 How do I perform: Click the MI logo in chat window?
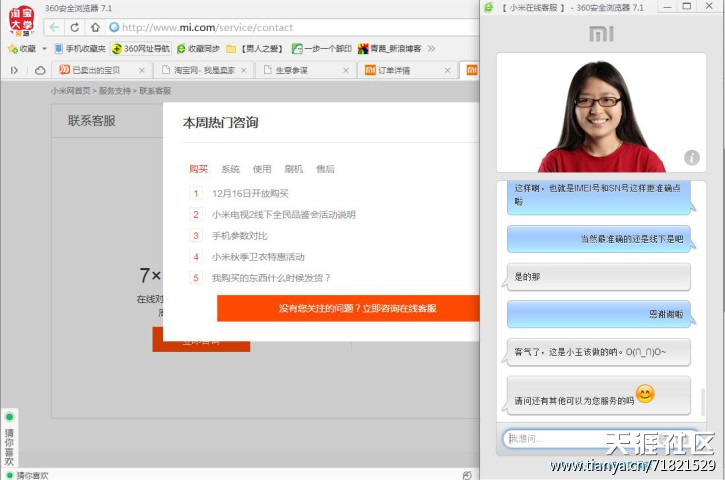click(601, 34)
